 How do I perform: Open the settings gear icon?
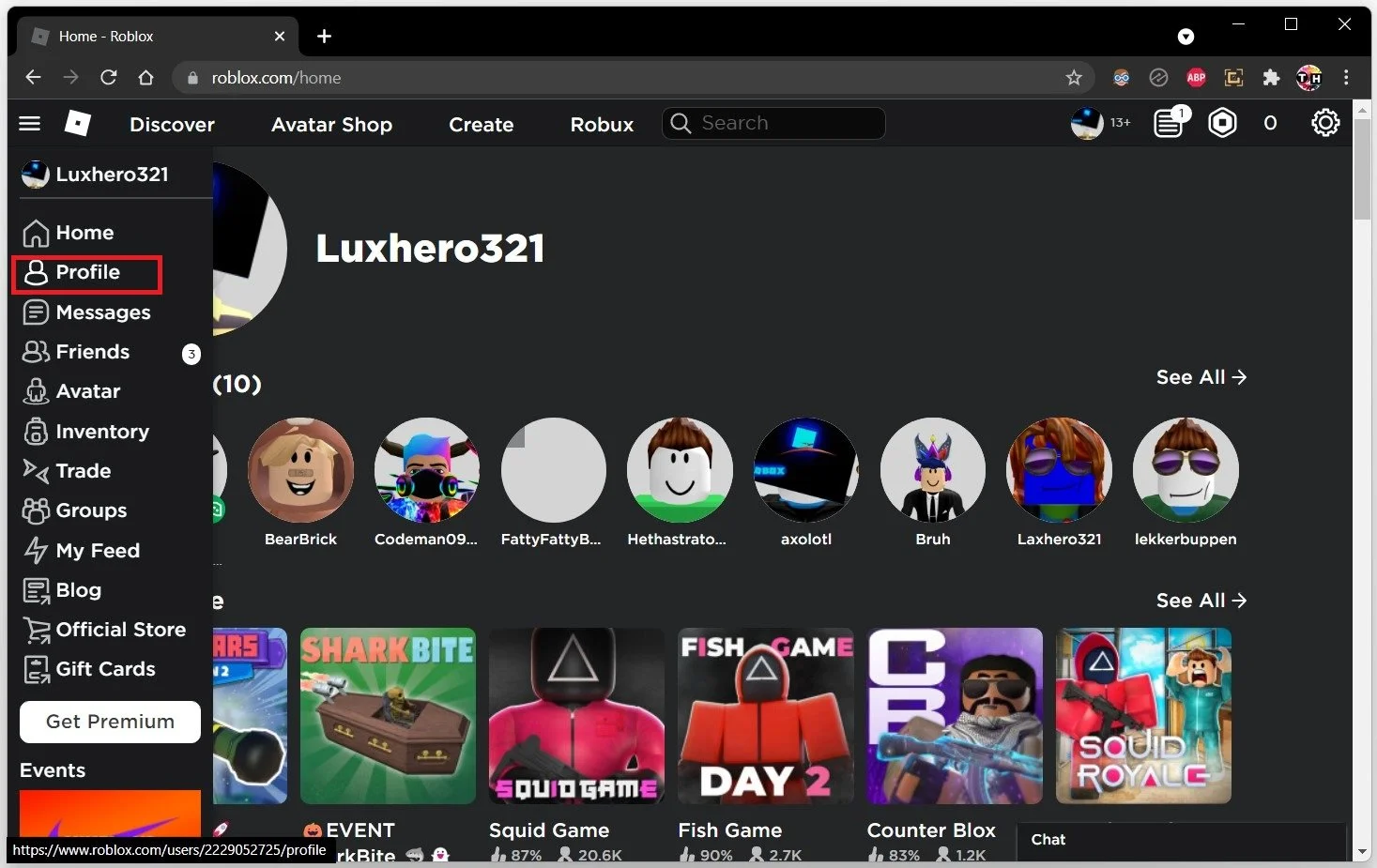(x=1325, y=123)
